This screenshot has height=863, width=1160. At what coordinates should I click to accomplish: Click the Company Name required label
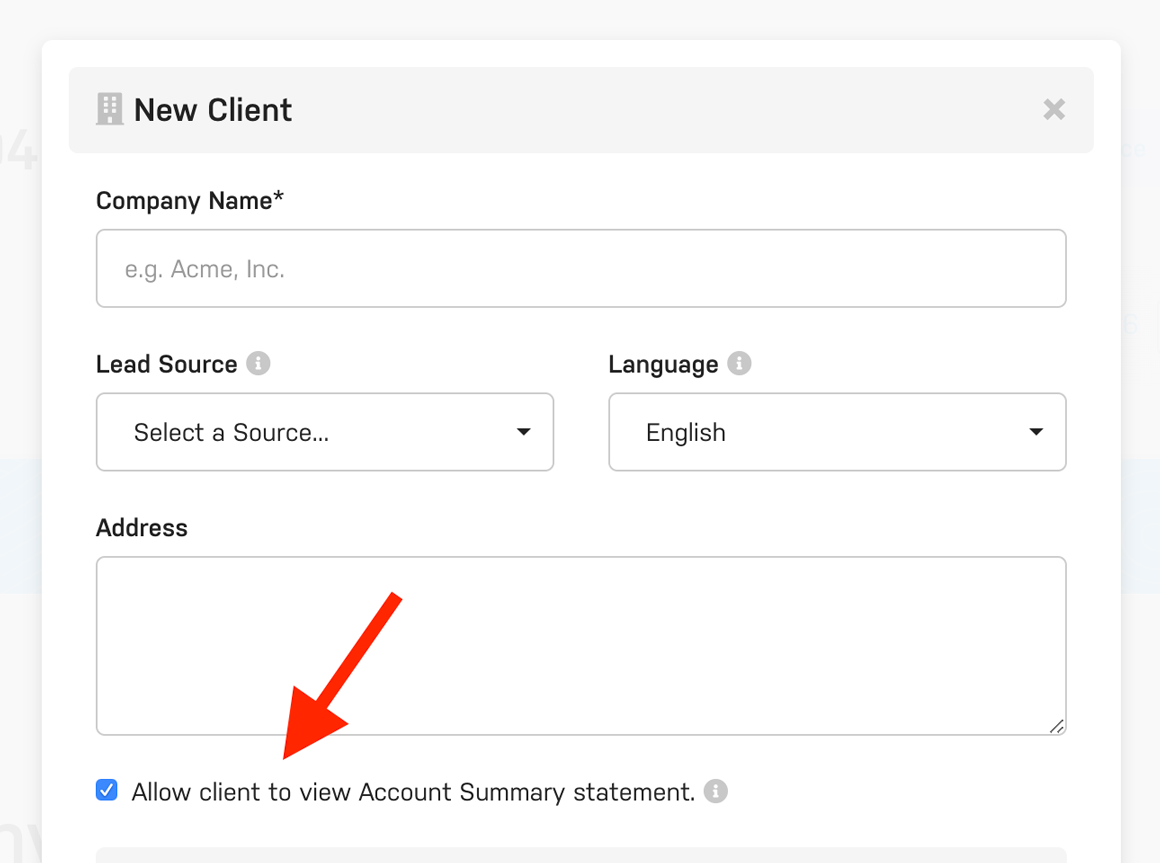click(189, 200)
